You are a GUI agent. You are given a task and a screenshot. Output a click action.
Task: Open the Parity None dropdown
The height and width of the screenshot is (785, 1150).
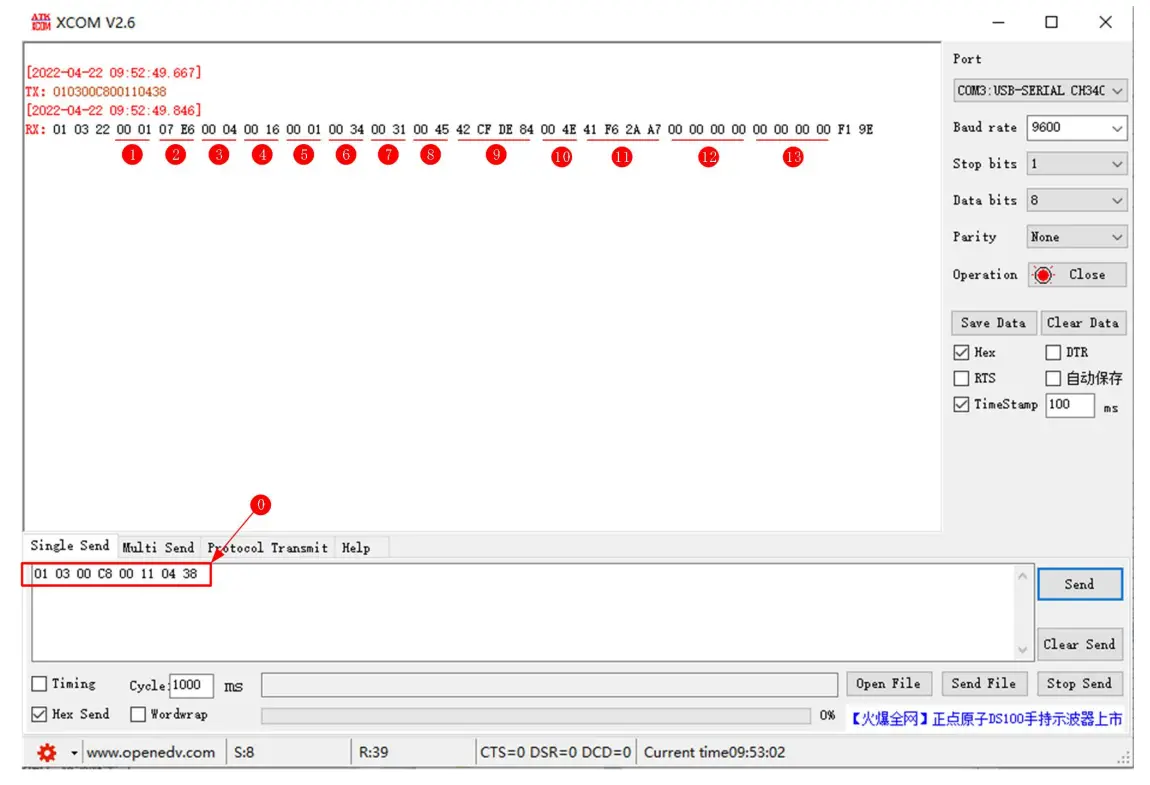pos(1076,237)
